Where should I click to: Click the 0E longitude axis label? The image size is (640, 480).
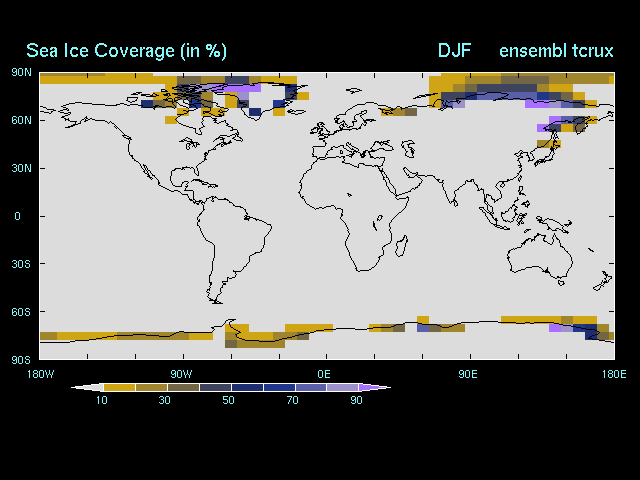(324, 374)
